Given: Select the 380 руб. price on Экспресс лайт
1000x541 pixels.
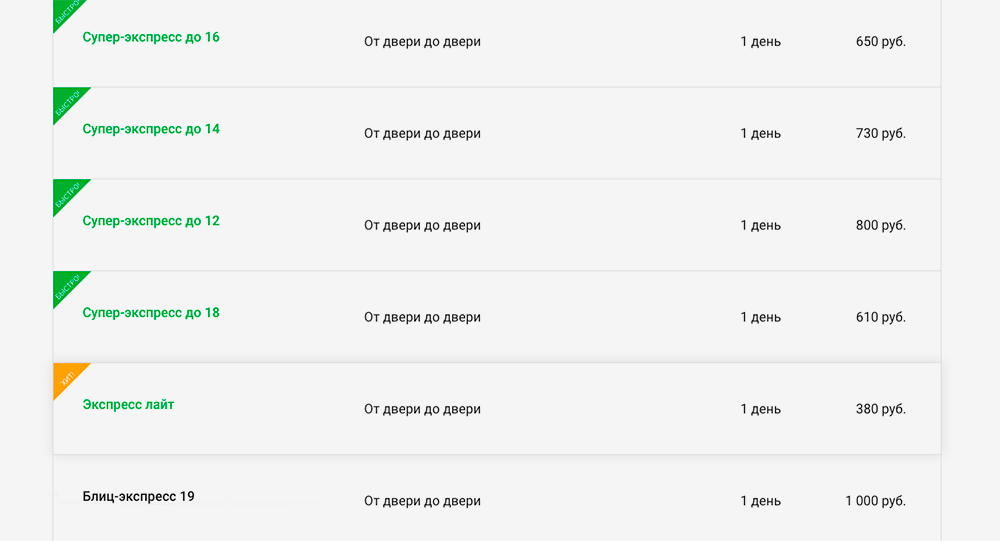Looking at the screenshot, I should 881,409.
